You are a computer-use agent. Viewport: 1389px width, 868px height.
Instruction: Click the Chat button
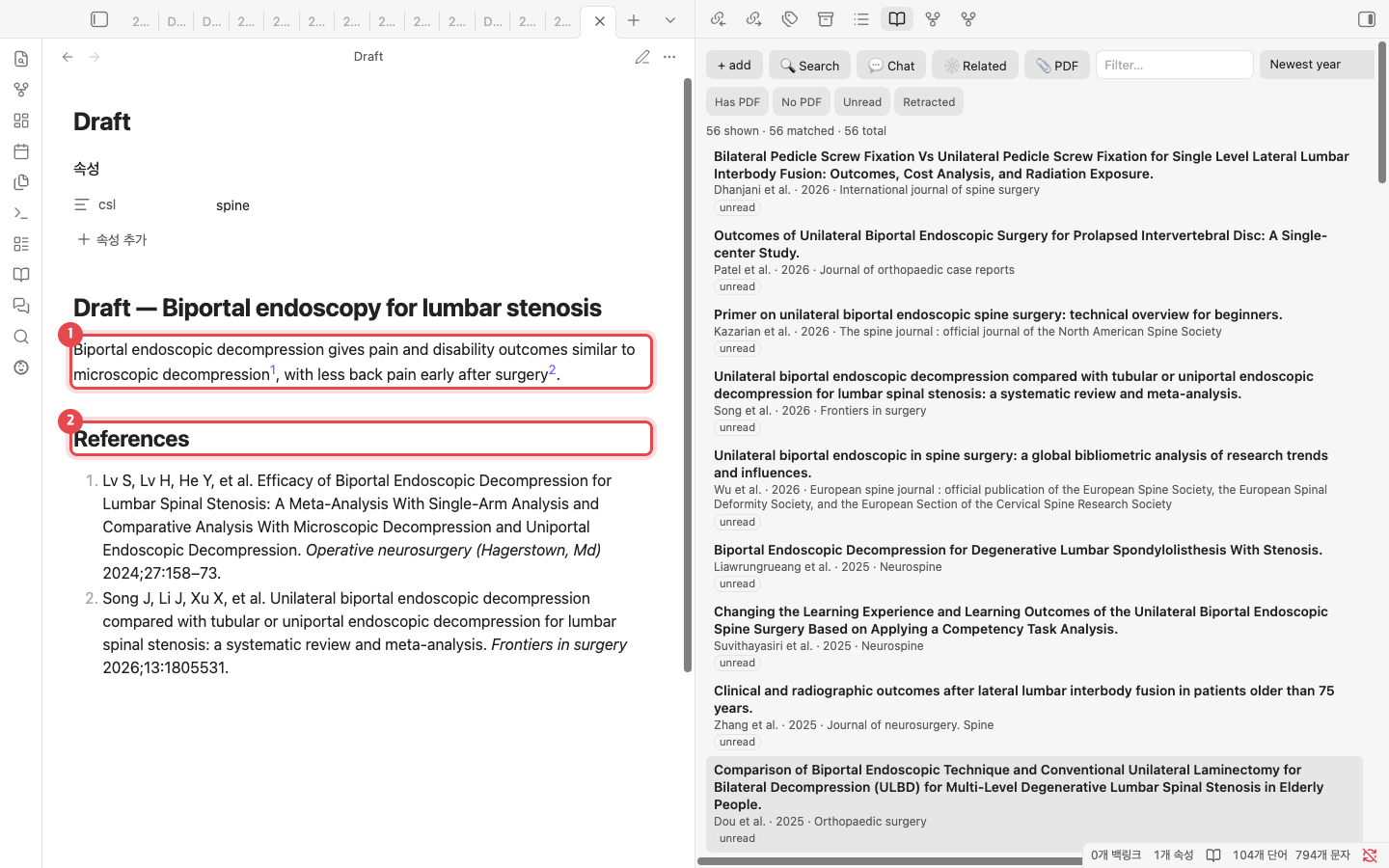(x=891, y=65)
